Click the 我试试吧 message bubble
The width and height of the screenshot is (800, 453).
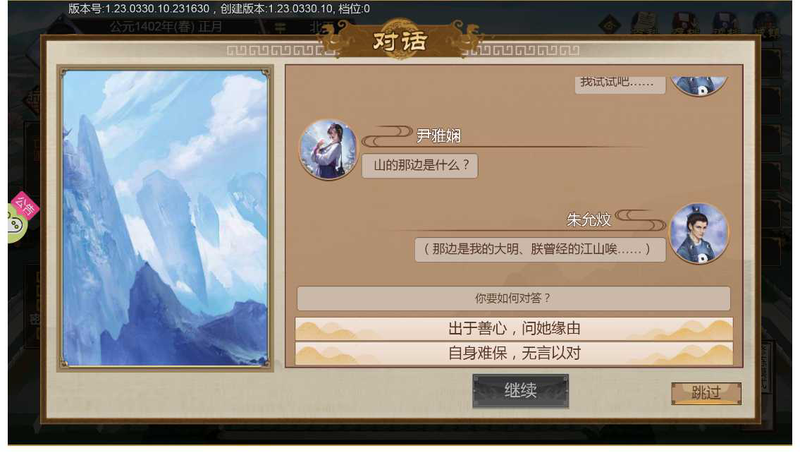coord(620,85)
